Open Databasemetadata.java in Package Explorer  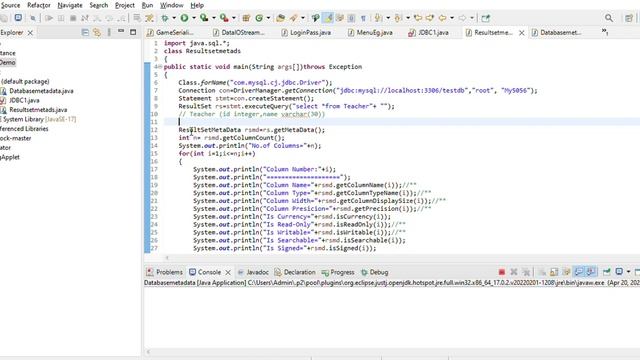(x=41, y=91)
